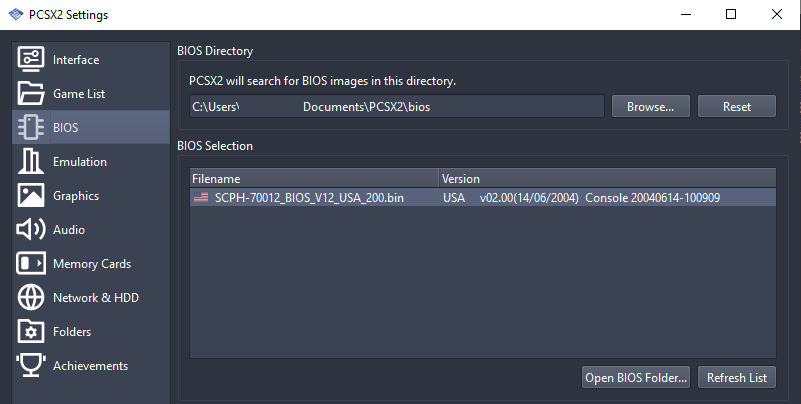The width and height of the screenshot is (801, 404).
Task: Open the Game List settings page
Action: [x=79, y=94]
